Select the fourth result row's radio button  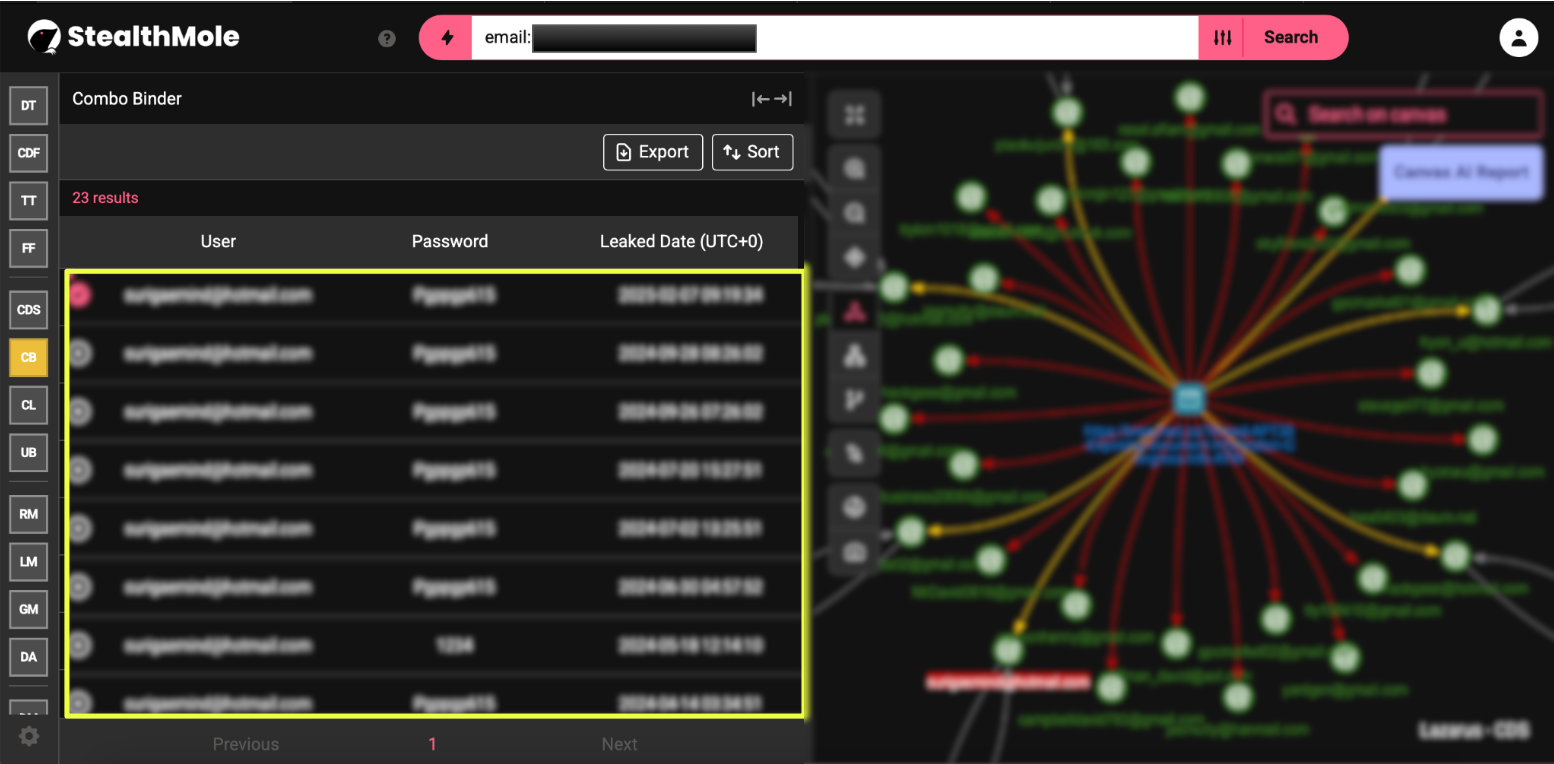coord(79,469)
